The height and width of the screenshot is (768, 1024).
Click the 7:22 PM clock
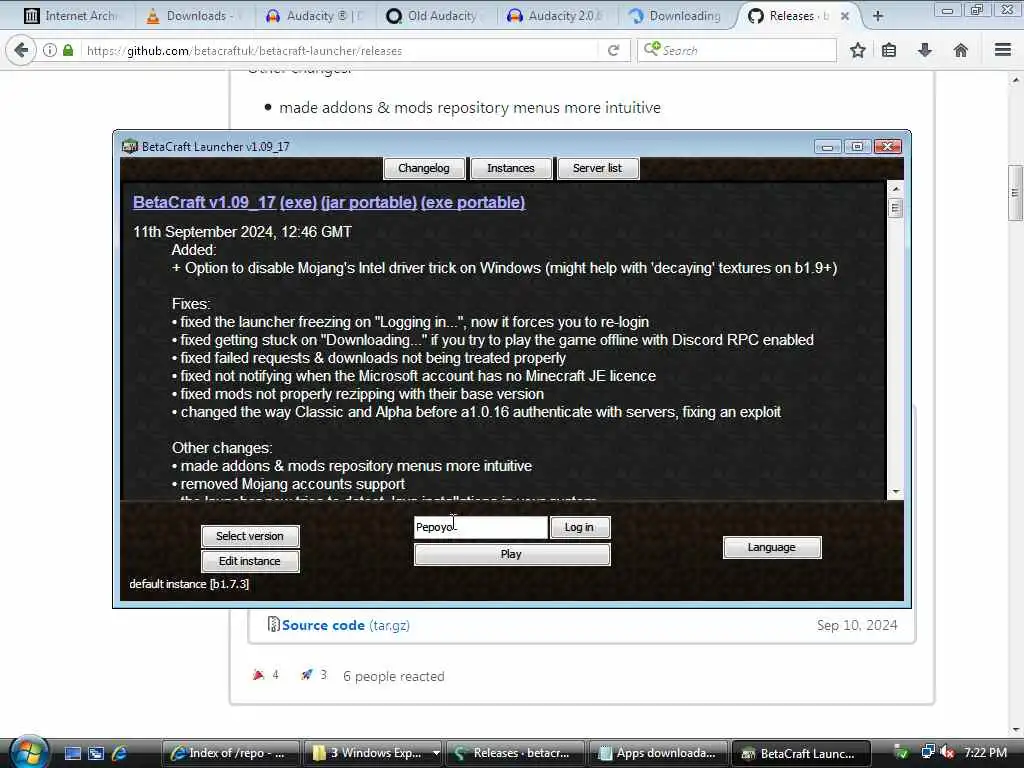click(985, 752)
